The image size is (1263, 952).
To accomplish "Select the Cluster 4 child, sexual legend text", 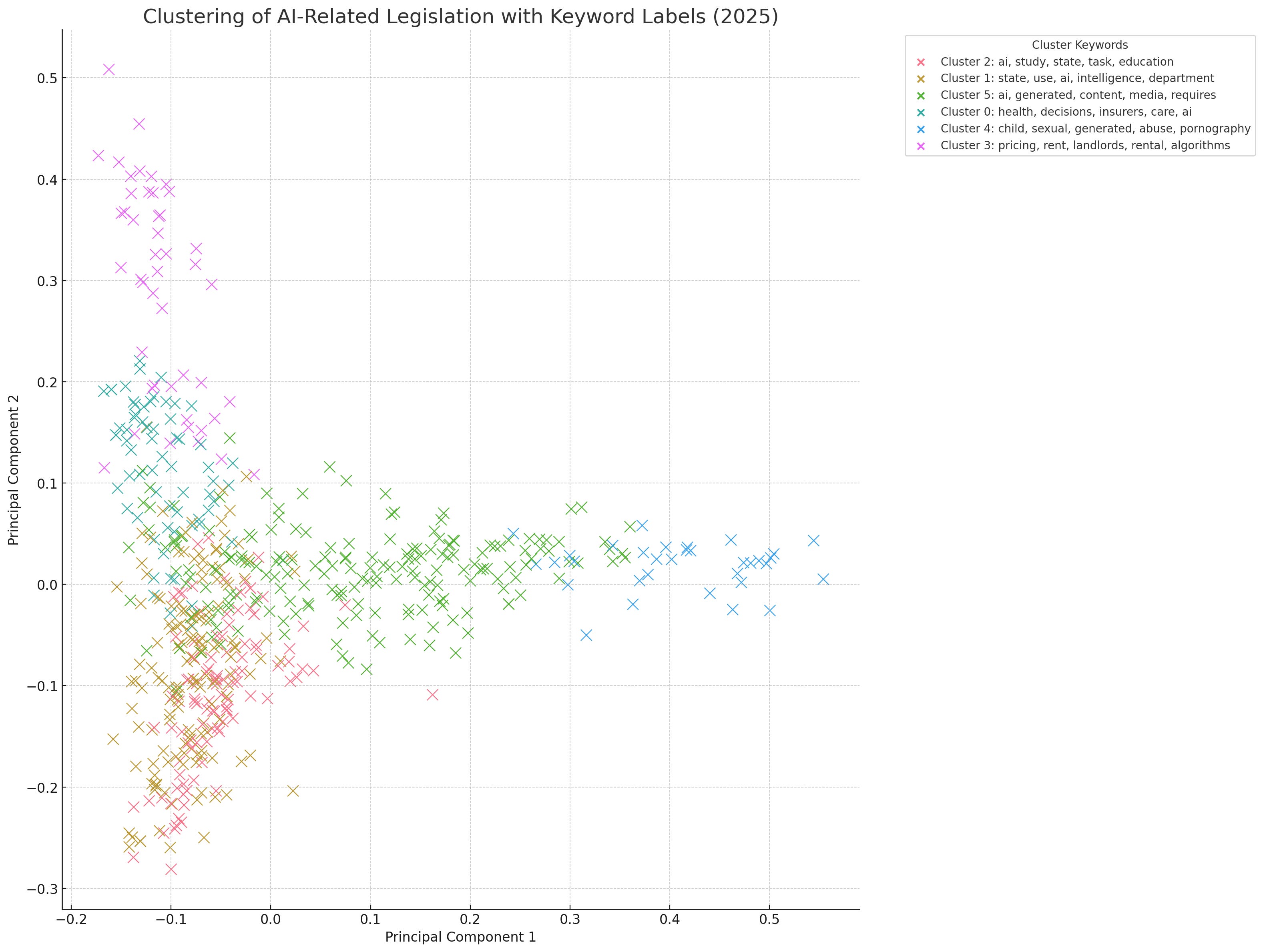I will point(1095,129).
